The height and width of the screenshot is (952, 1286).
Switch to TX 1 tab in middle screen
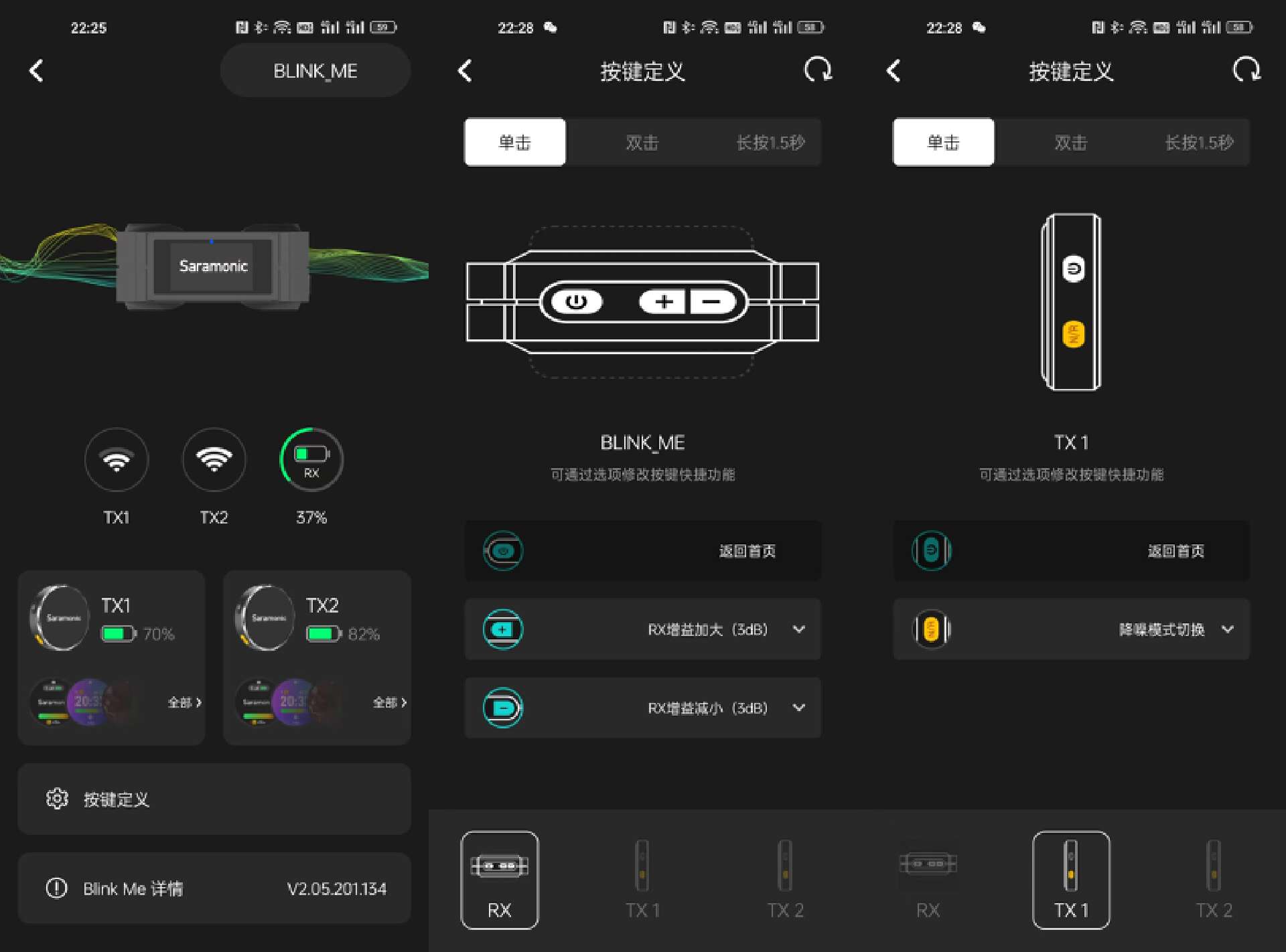click(642, 880)
